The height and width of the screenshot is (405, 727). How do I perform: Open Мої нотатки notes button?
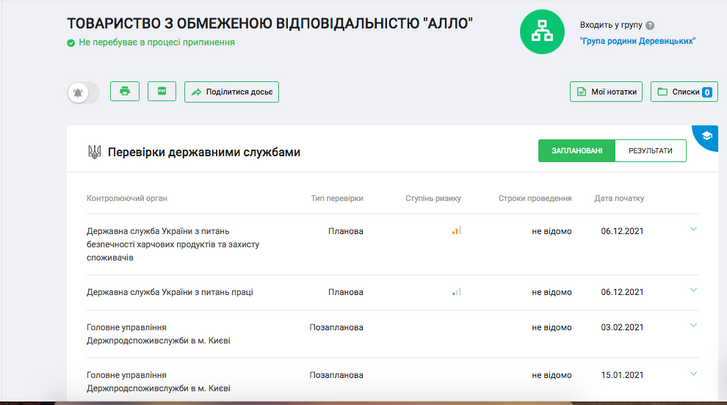click(x=606, y=92)
